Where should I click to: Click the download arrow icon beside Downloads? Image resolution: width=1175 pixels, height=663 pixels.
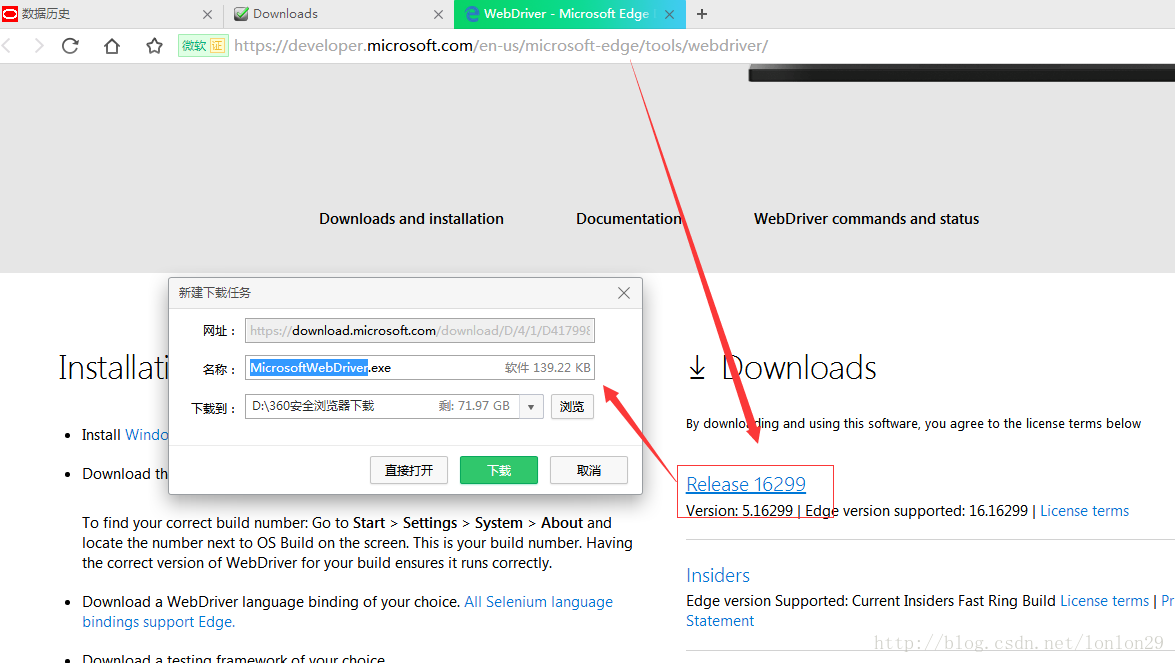pos(697,368)
